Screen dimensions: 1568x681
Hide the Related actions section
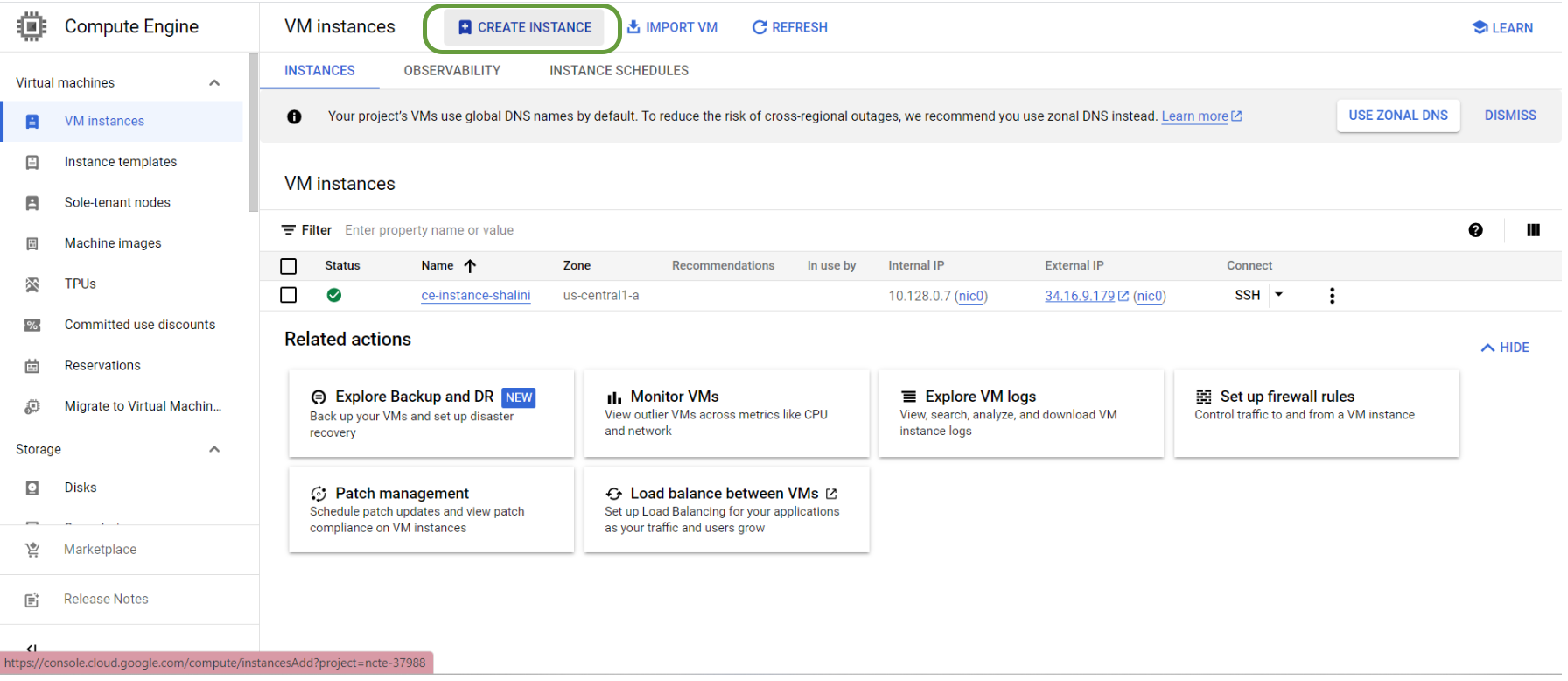click(1505, 348)
